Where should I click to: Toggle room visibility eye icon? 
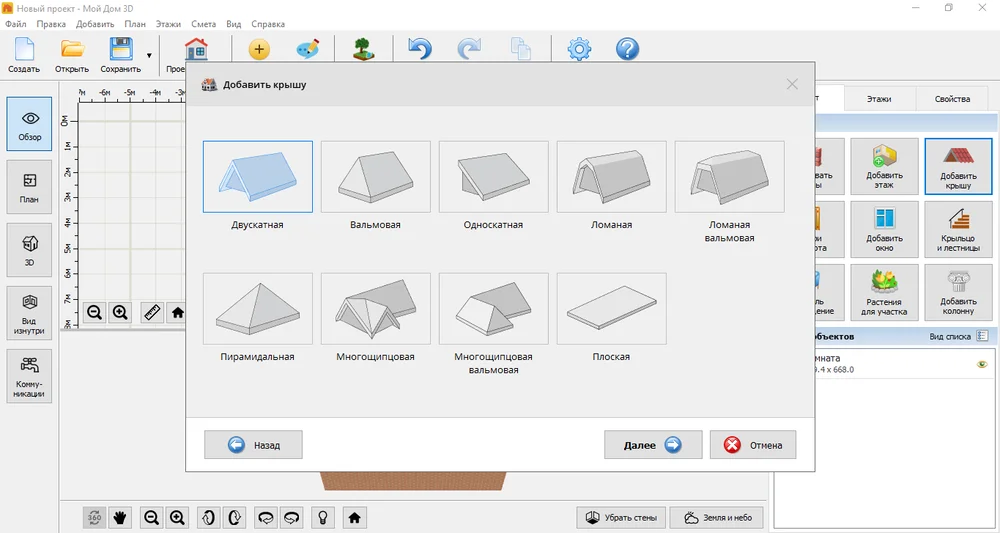[982, 364]
